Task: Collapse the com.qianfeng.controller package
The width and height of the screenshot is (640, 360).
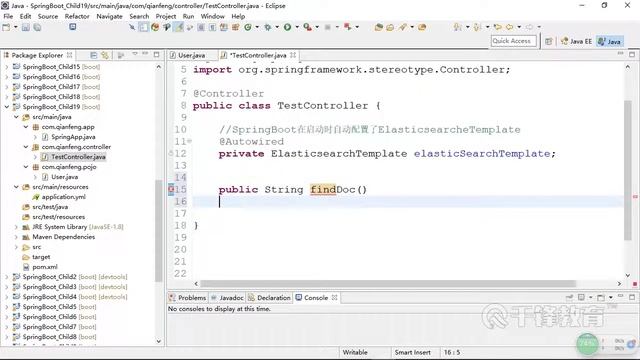Action: 26,147
